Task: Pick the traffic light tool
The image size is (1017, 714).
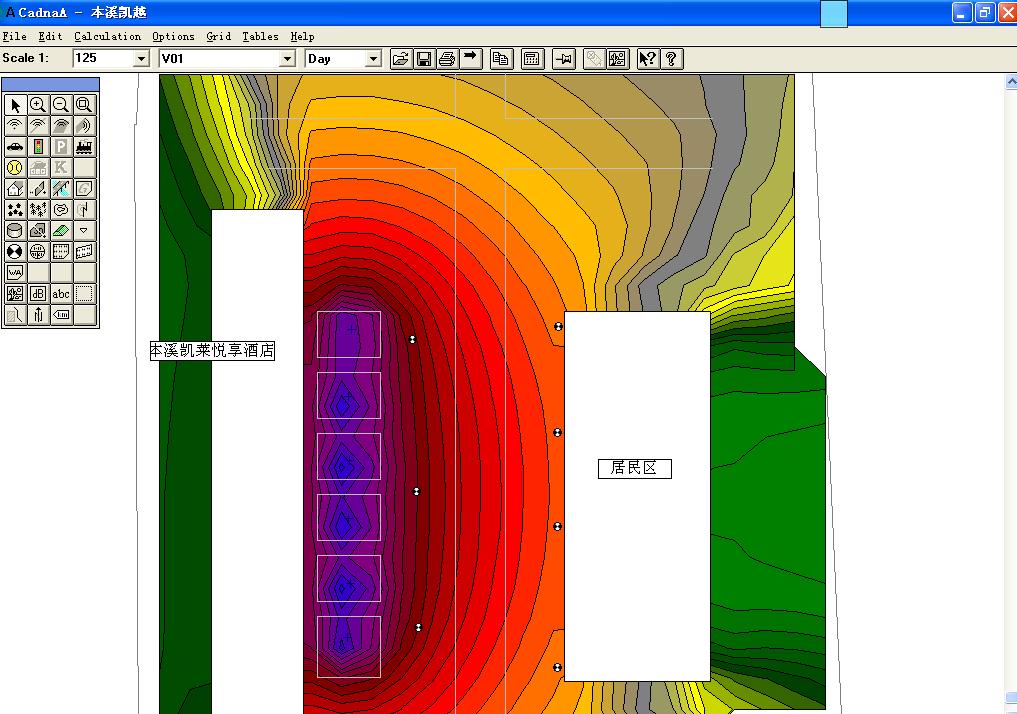Action: coord(38,147)
